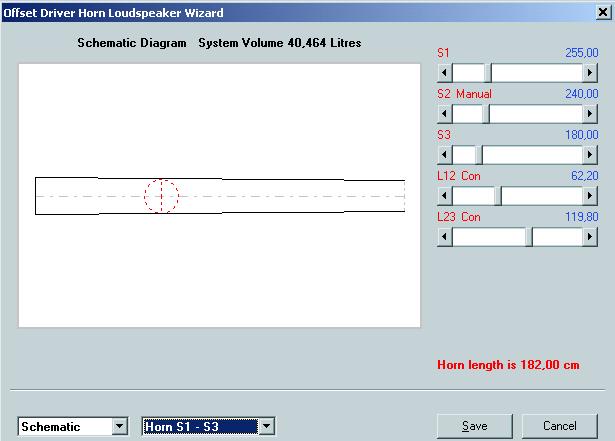Screen dimensions: 615x441
Task: Click the L23 Con slider thumb
Action: click(x=529, y=237)
